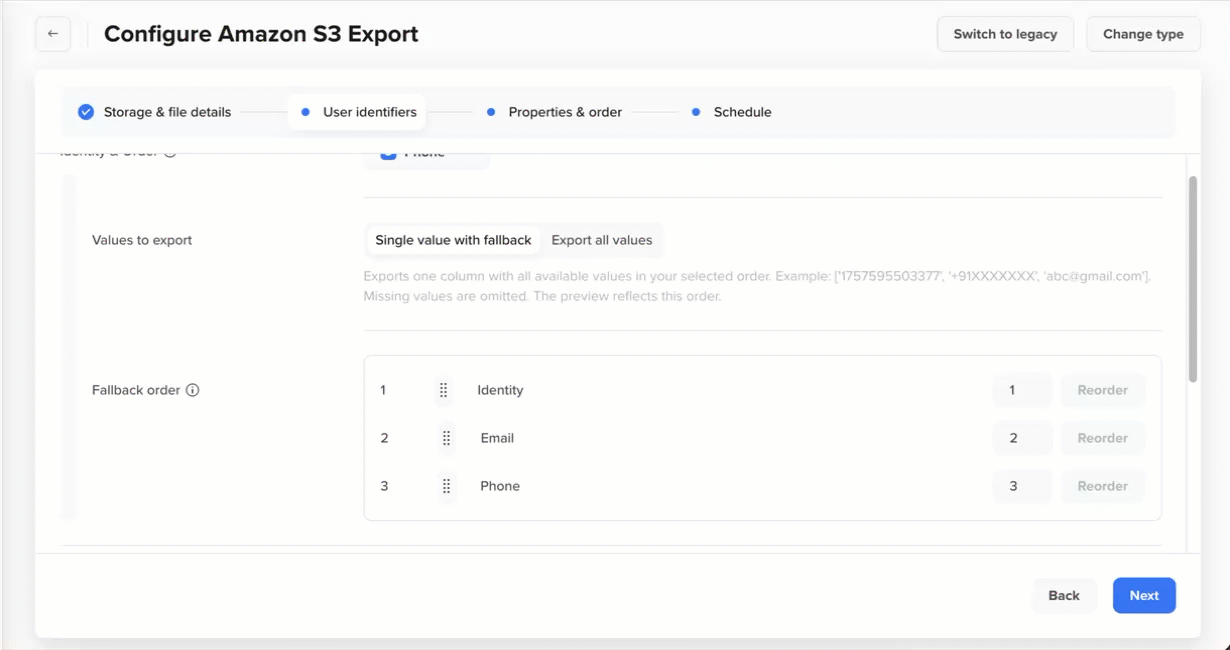Click the Next button to proceed
This screenshot has height=650, width=1230.
1144,595
